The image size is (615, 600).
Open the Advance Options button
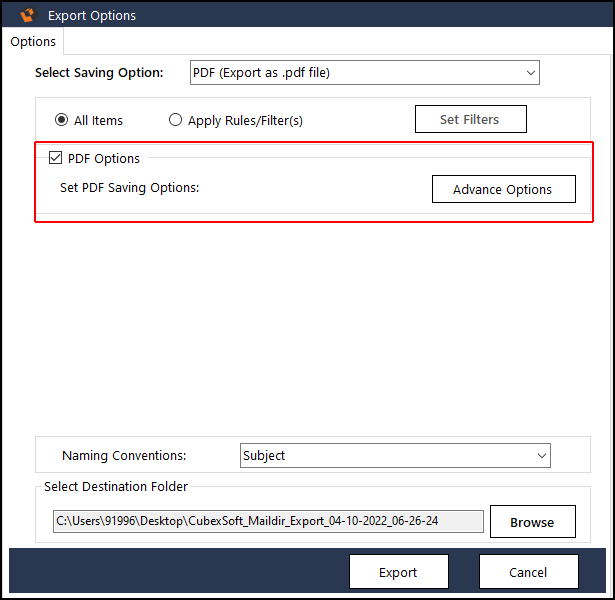coord(504,189)
